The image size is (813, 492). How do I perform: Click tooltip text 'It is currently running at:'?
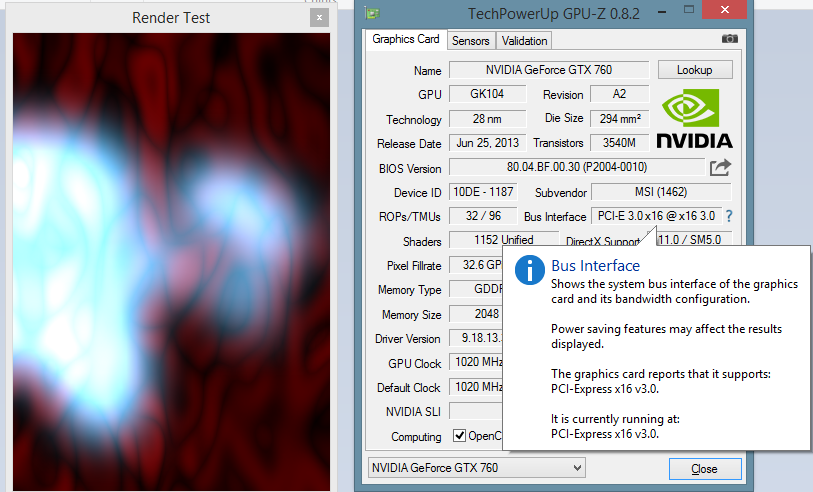(x=615, y=419)
